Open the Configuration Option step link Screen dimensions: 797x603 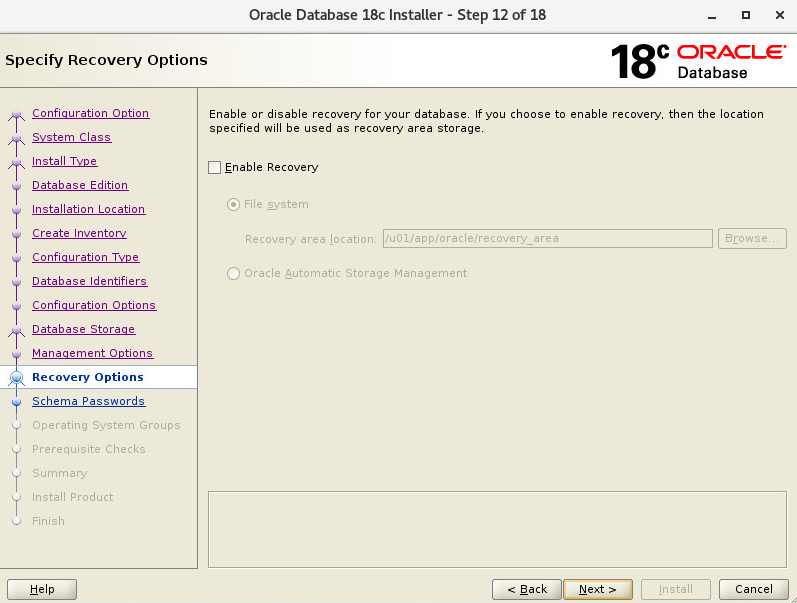click(x=90, y=113)
